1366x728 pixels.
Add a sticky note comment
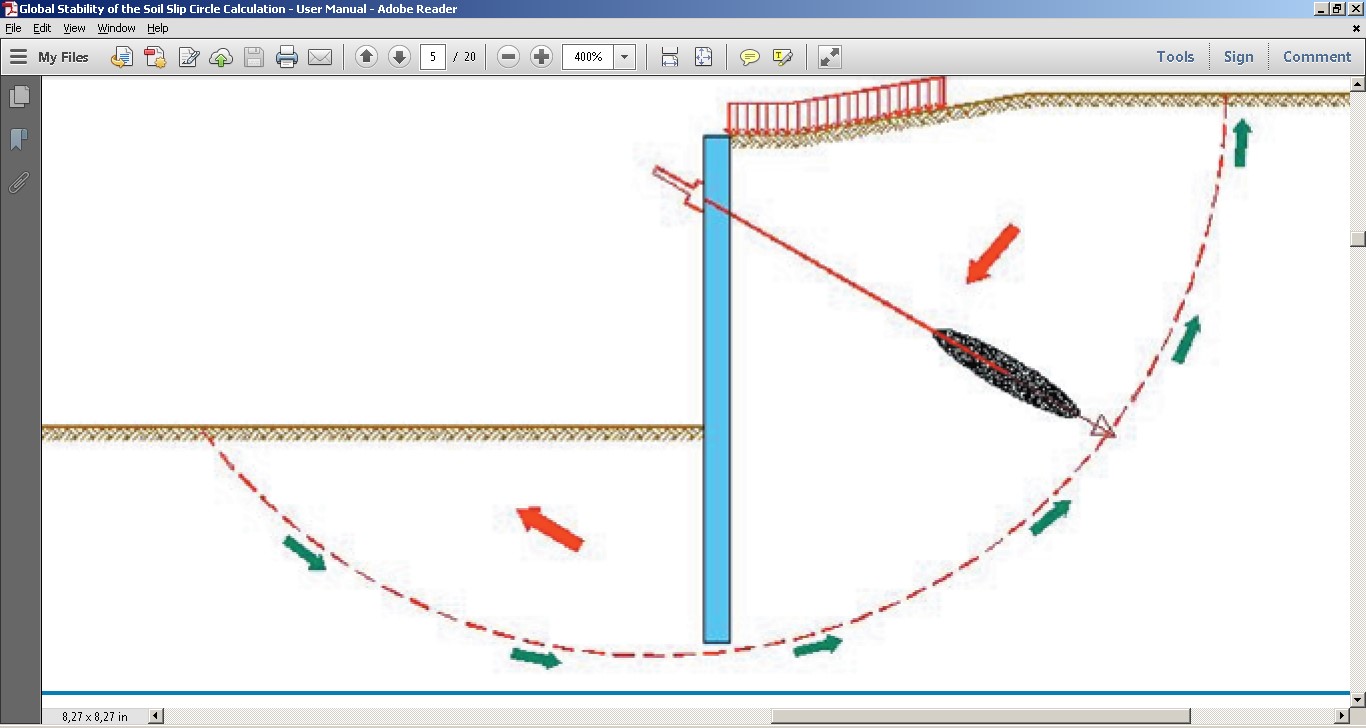[x=749, y=57]
